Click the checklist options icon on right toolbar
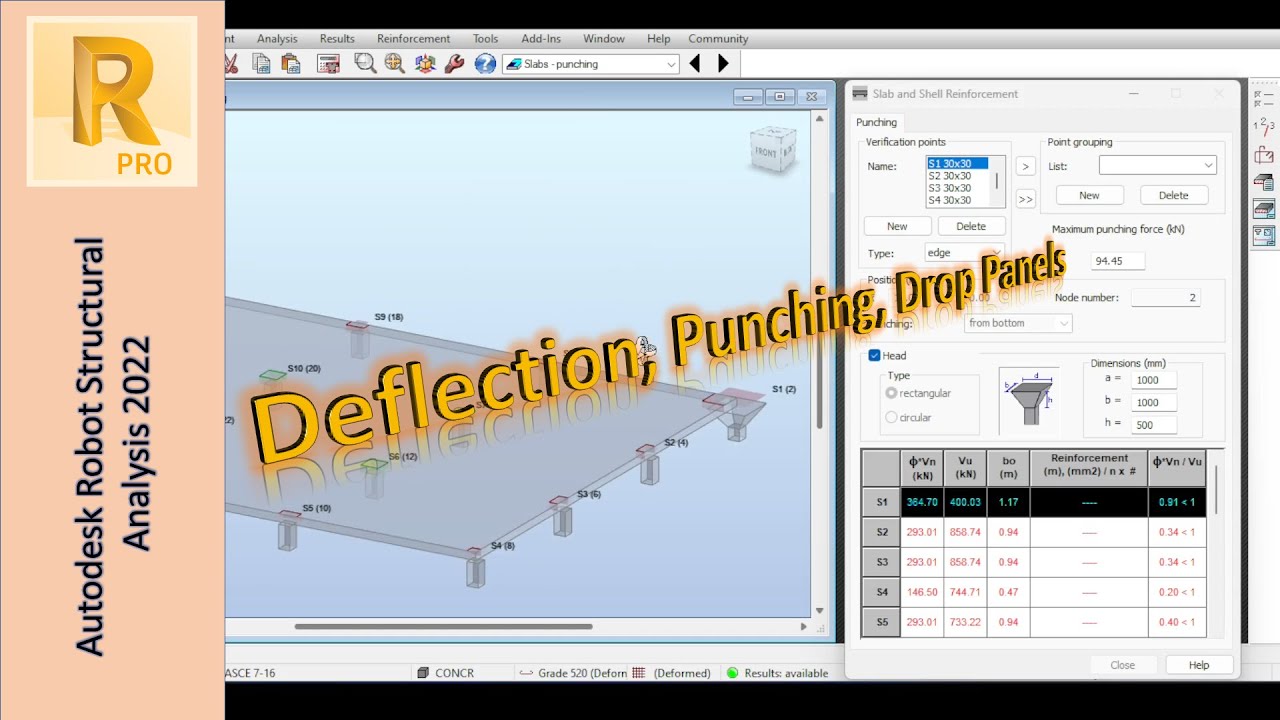The width and height of the screenshot is (1280, 720). (1264, 99)
